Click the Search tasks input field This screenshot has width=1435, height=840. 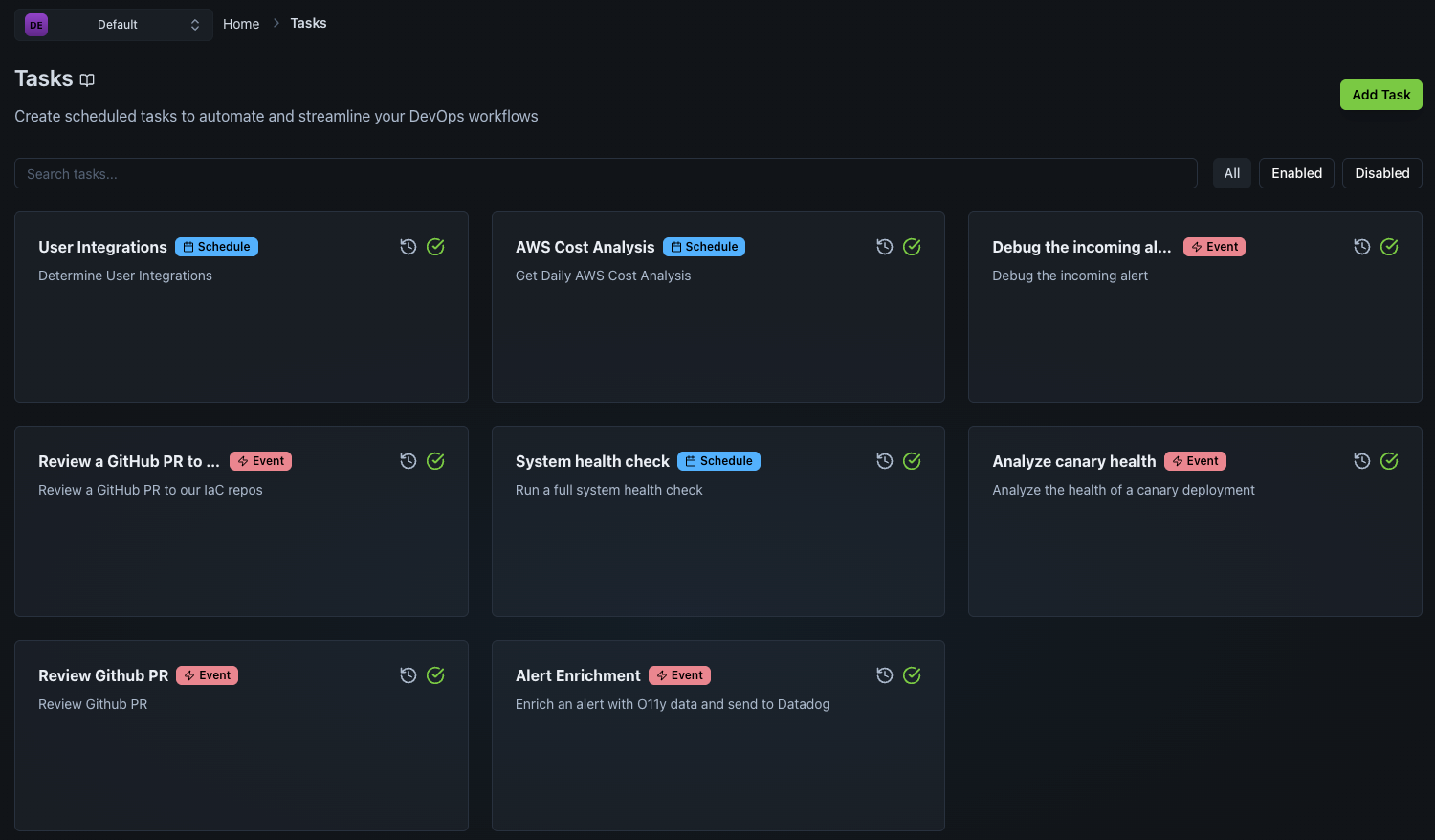click(x=605, y=173)
